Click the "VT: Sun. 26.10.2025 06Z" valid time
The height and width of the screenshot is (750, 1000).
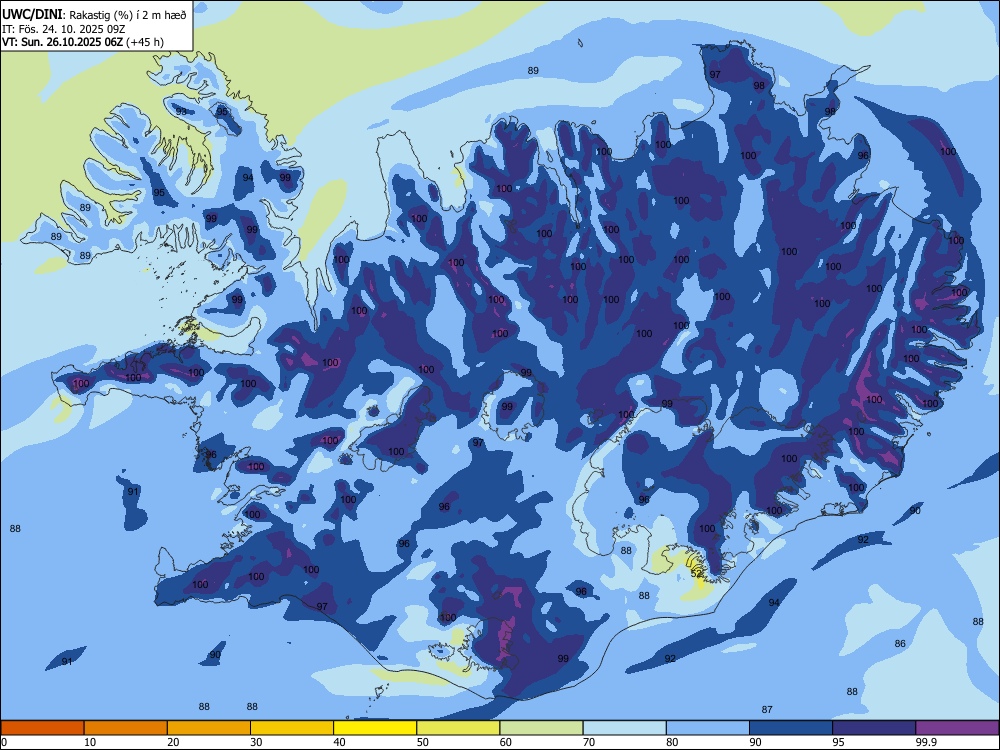[63, 42]
